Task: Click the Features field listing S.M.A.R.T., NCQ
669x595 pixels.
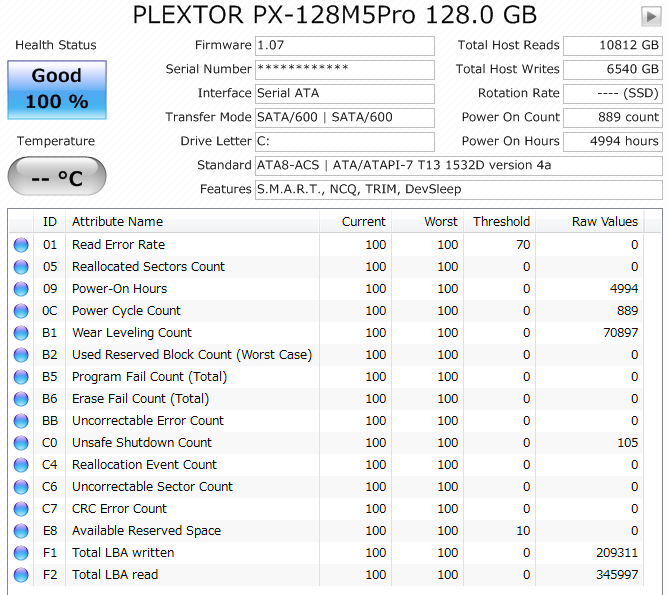Action: pyautogui.click(x=459, y=189)
